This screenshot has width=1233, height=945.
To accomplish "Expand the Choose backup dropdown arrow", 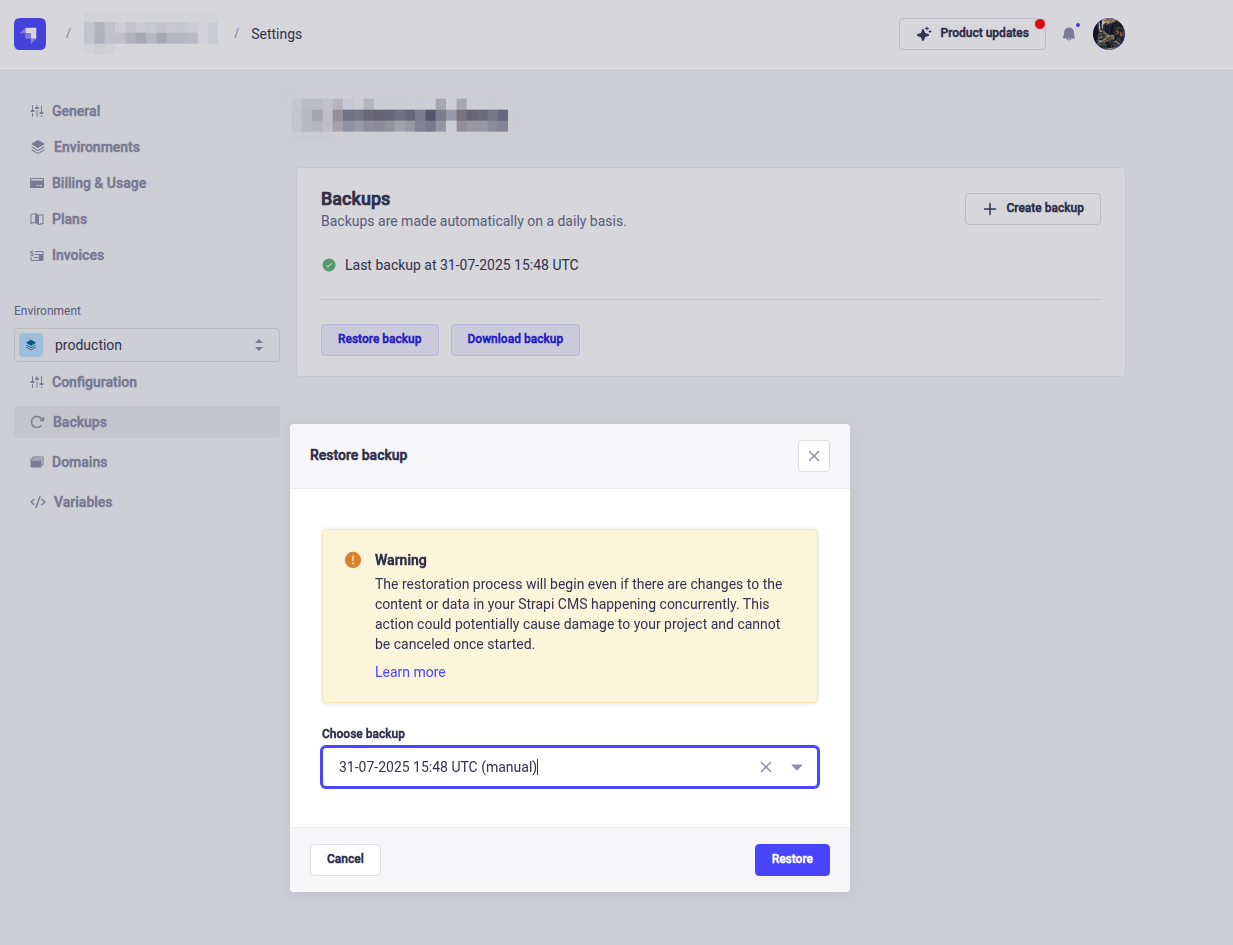I will coord(797,767).
